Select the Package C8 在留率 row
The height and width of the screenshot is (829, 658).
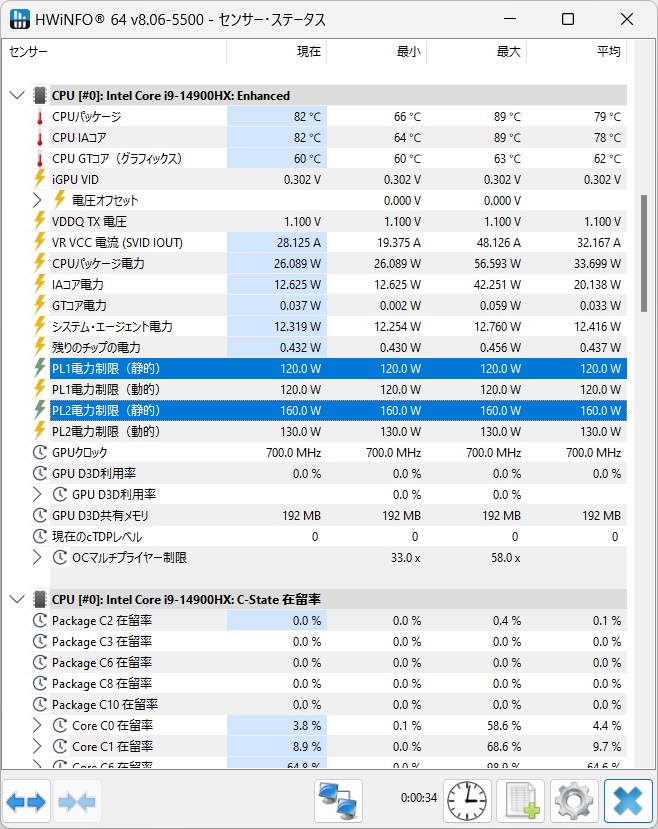(338, 684)
